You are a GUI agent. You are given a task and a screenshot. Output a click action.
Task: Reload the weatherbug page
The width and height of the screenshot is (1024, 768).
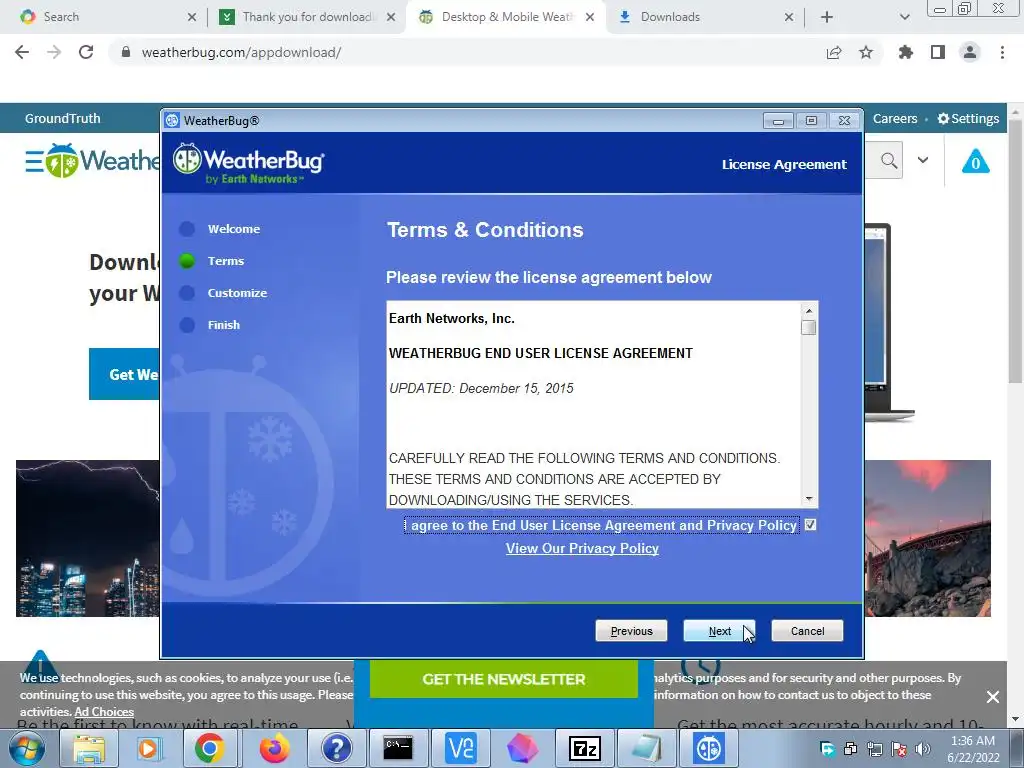click(86, 52)
